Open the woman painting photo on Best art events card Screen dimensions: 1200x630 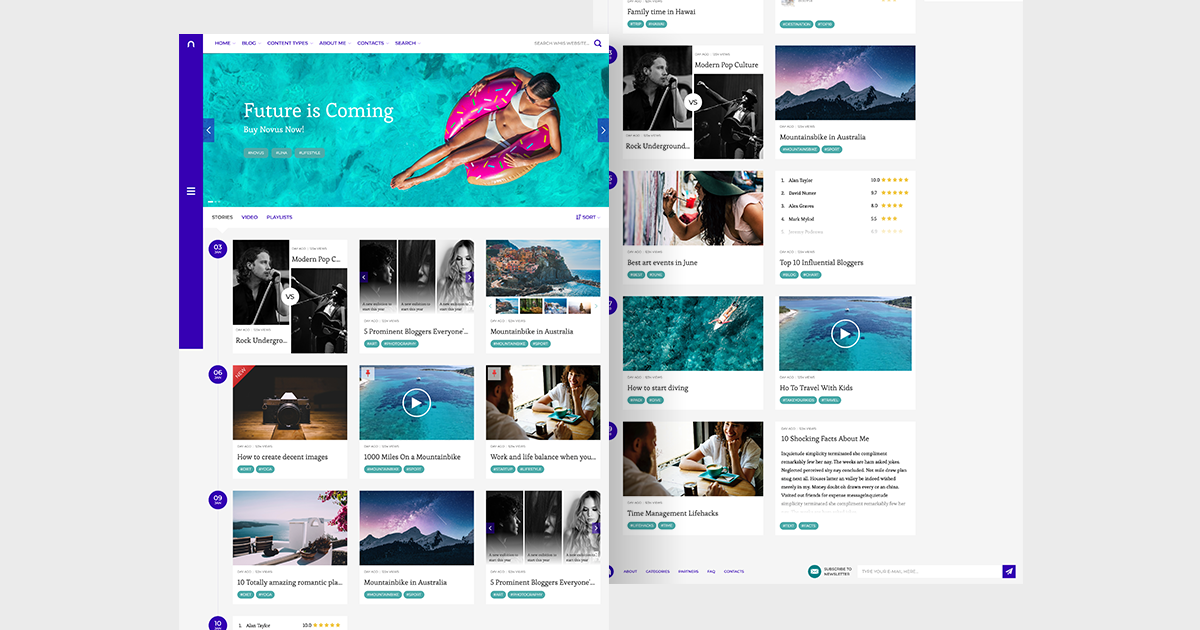coord(693,208)
